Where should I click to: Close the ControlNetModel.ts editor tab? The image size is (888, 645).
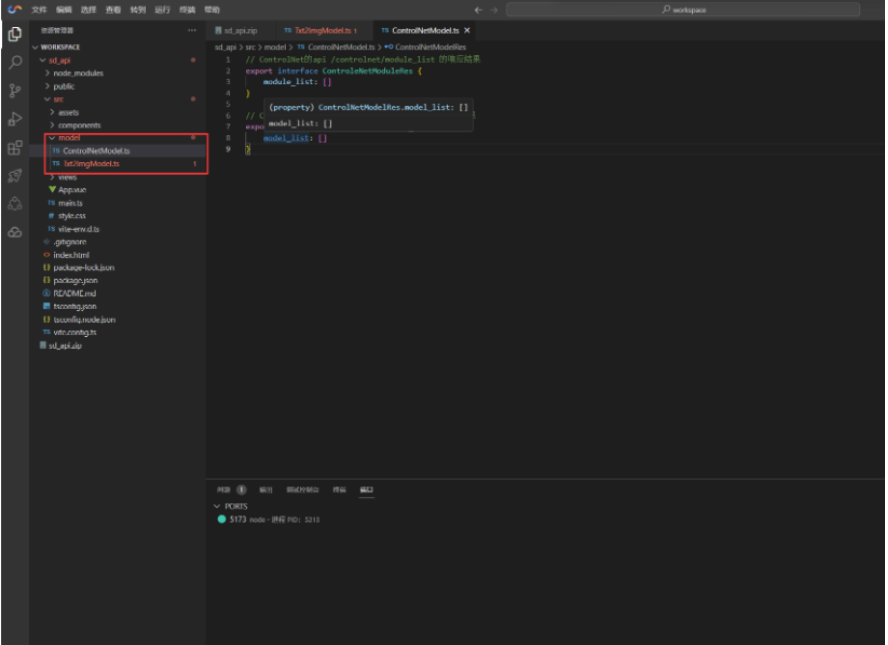click(x=467, y=31)
